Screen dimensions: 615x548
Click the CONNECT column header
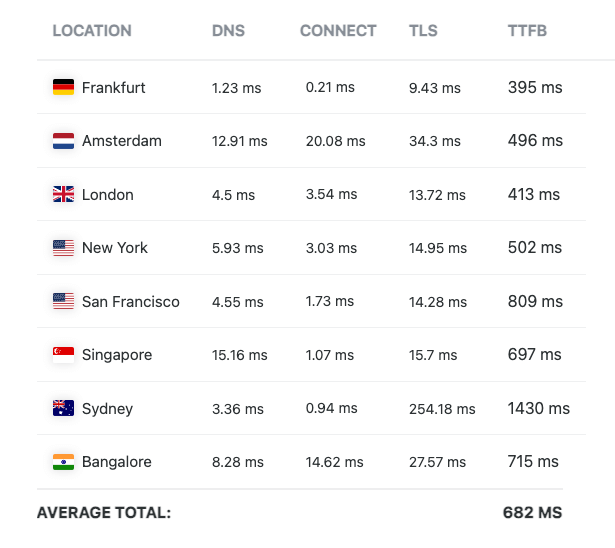coord(338,31)
